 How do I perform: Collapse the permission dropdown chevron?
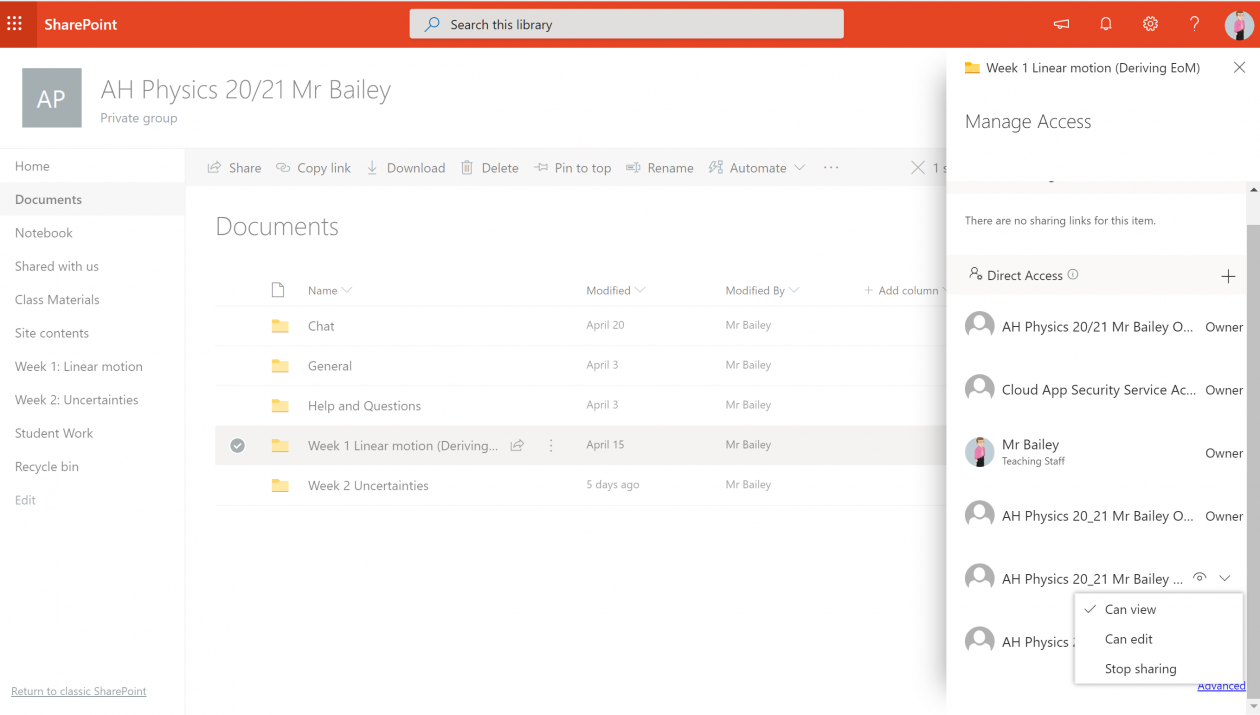pos(1225,578)
